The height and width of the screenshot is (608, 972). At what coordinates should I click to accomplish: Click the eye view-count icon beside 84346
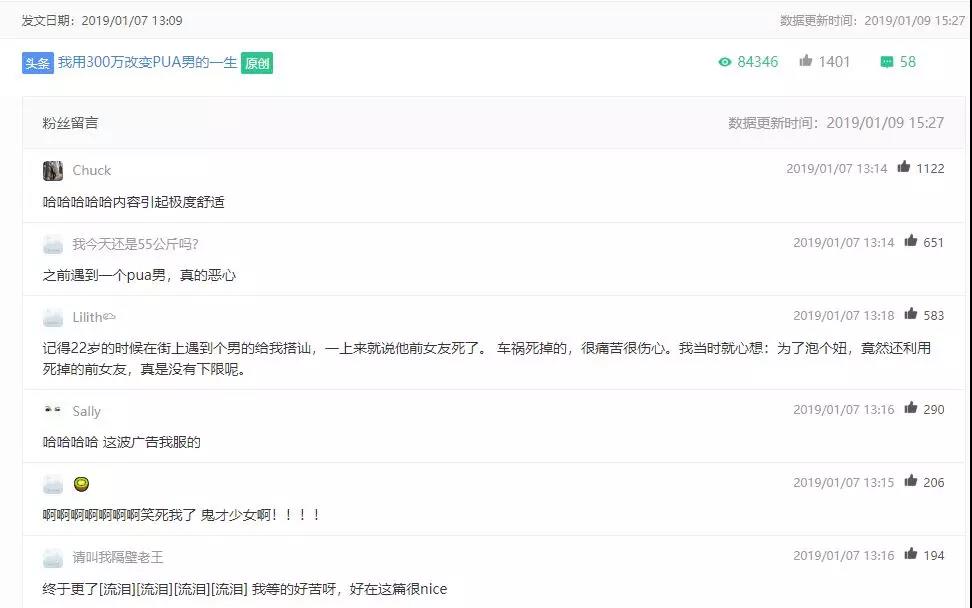coord(725,62)
